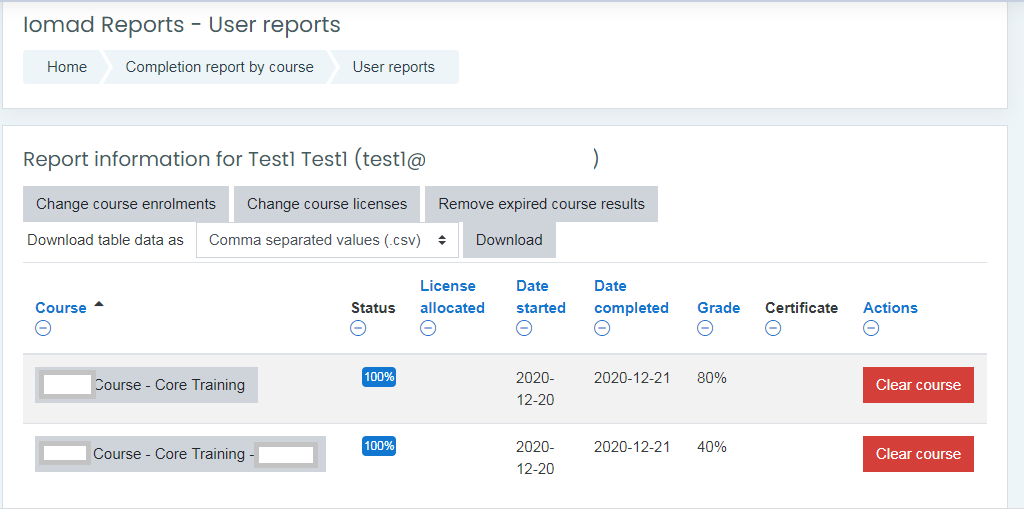The width and height of the screenshot is (1024, 516).
Task: Click the 'Iomad Reports - User reports' page title
Action: [x=182, y=25]
